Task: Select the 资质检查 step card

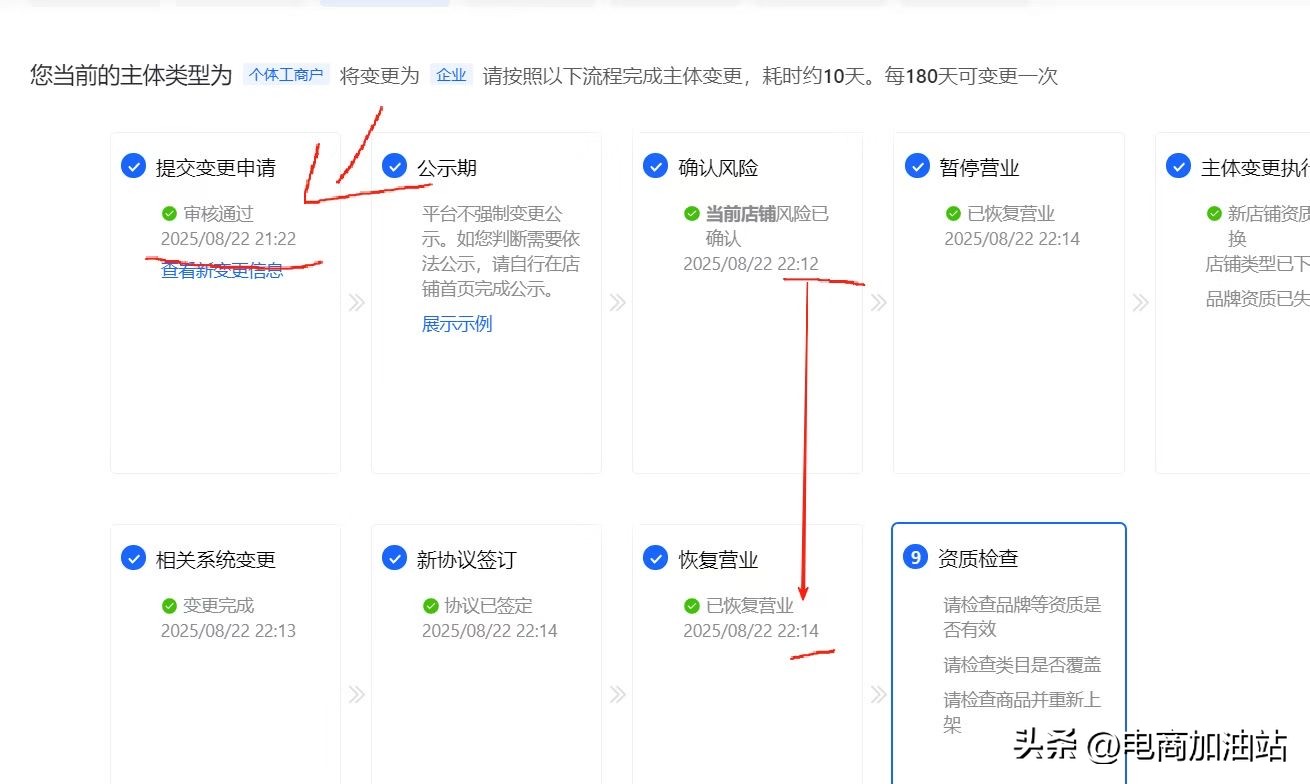Action: click(x=1008, y=650)
